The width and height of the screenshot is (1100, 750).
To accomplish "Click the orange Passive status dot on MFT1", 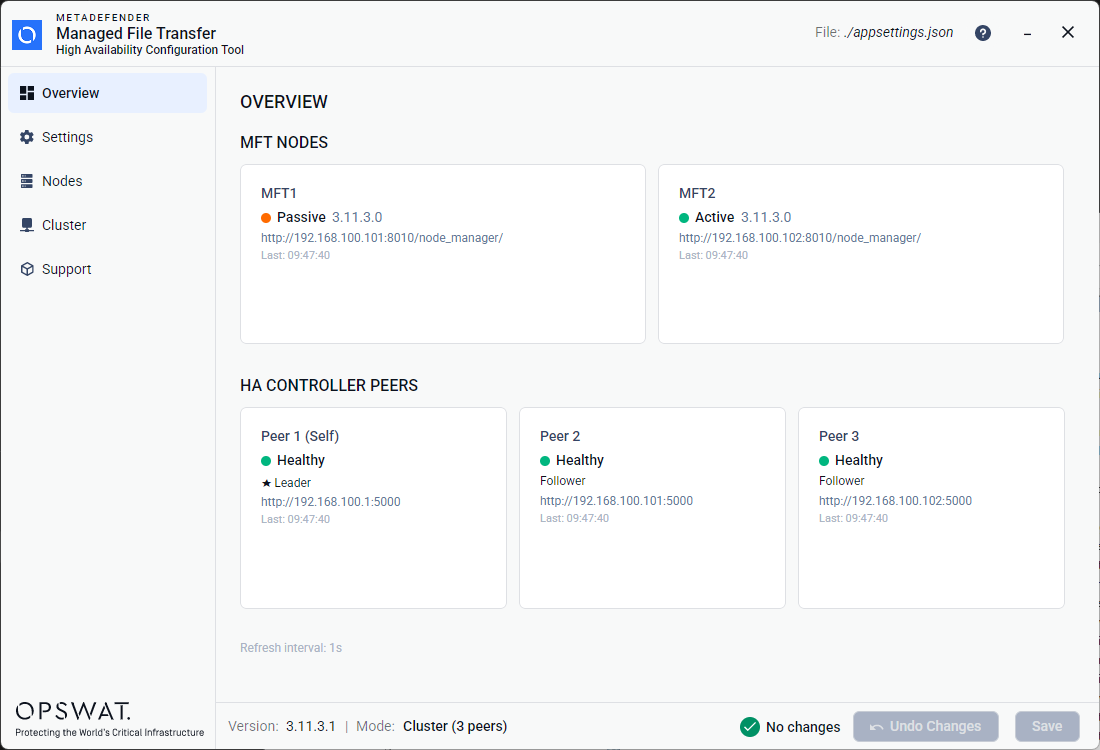I will [x=266, y=217].
